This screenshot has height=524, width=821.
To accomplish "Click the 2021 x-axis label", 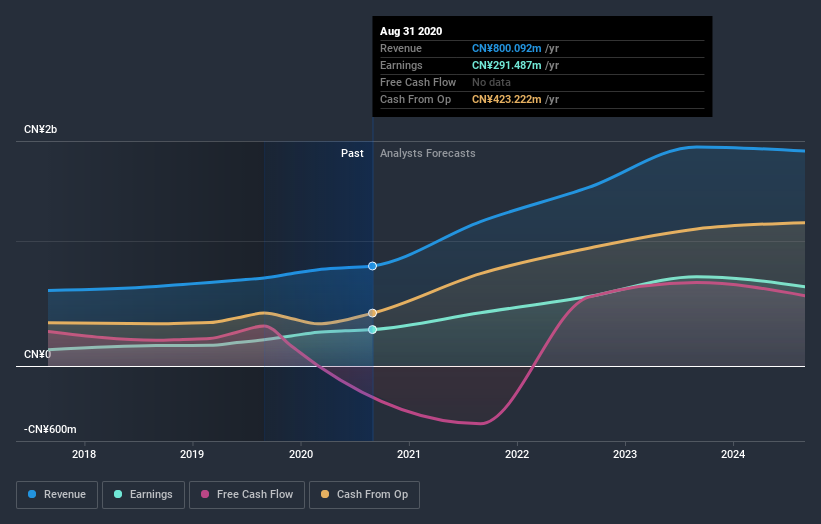I will [409, 454].
